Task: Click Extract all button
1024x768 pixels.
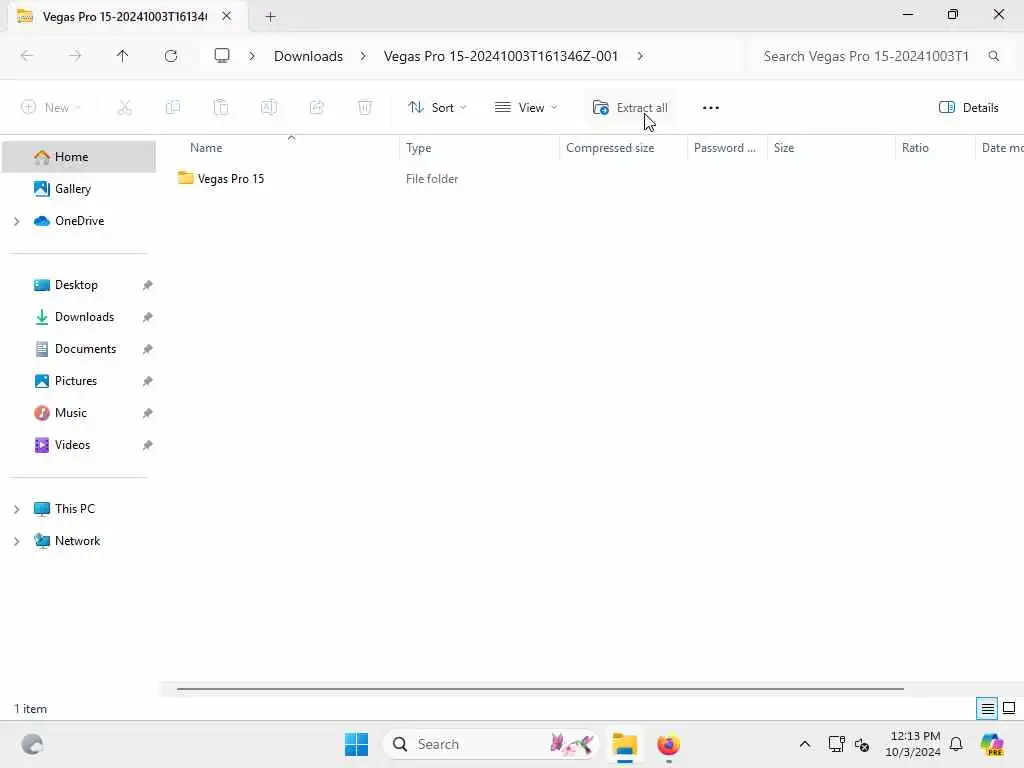Action: (630, 108)
